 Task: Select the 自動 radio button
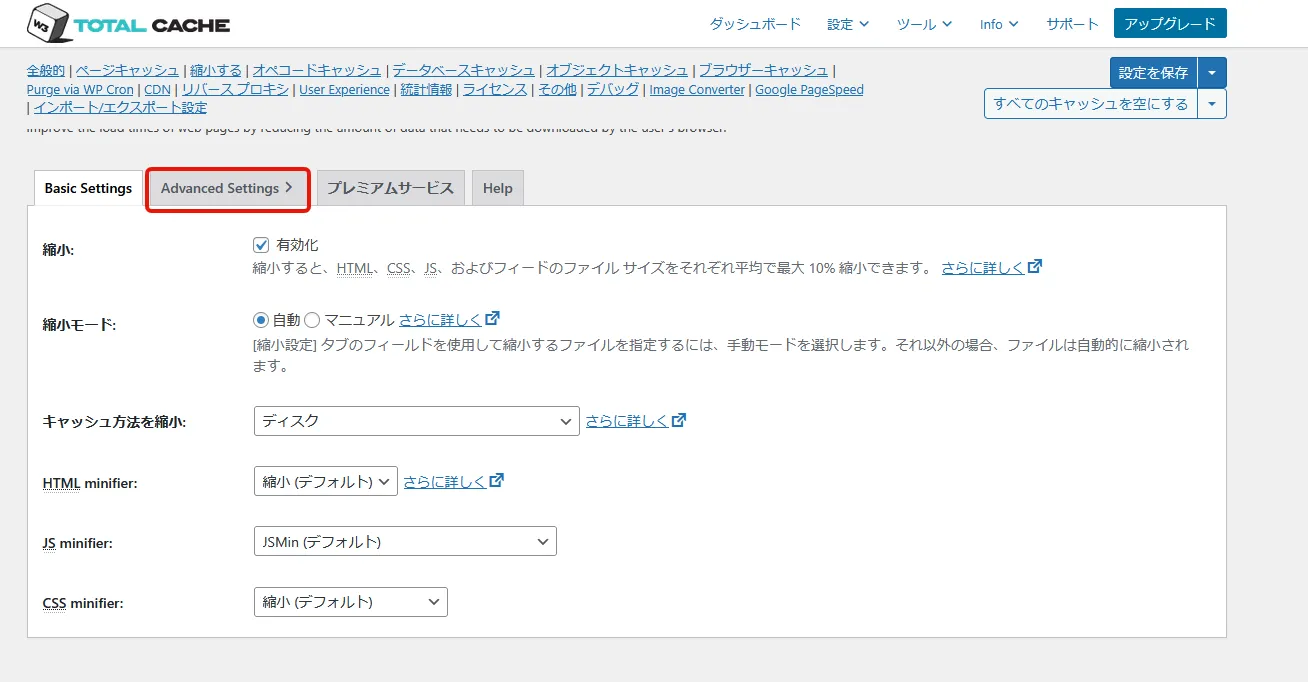pos(262,320)
